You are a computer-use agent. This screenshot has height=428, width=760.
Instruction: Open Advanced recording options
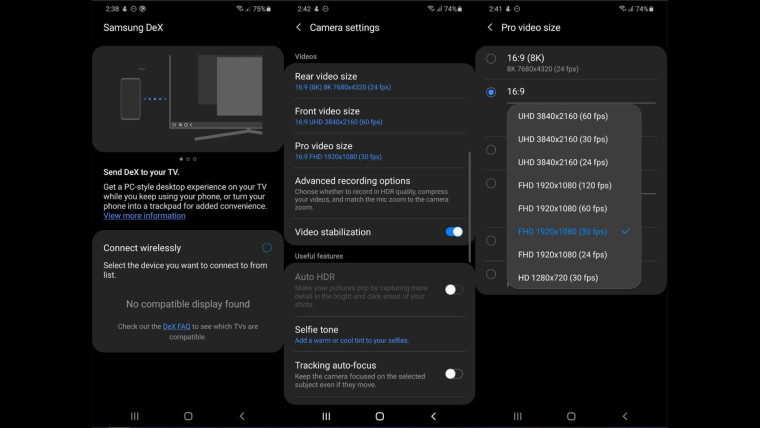tap(379, 193)
